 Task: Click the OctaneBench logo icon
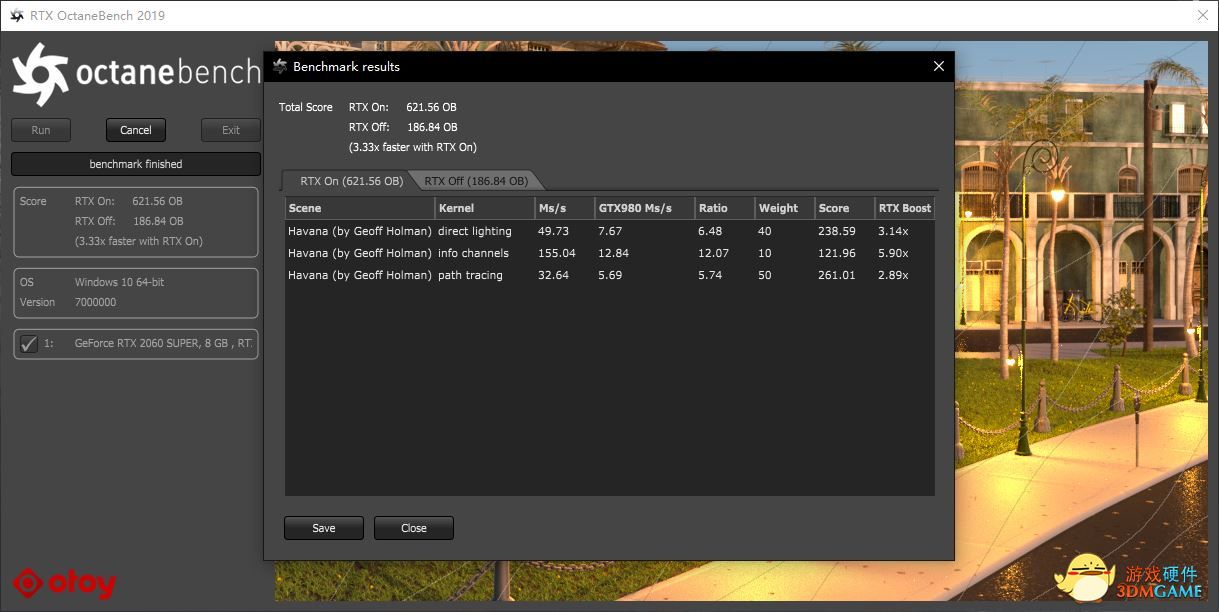pyautogui.click(x=40, y=73)
